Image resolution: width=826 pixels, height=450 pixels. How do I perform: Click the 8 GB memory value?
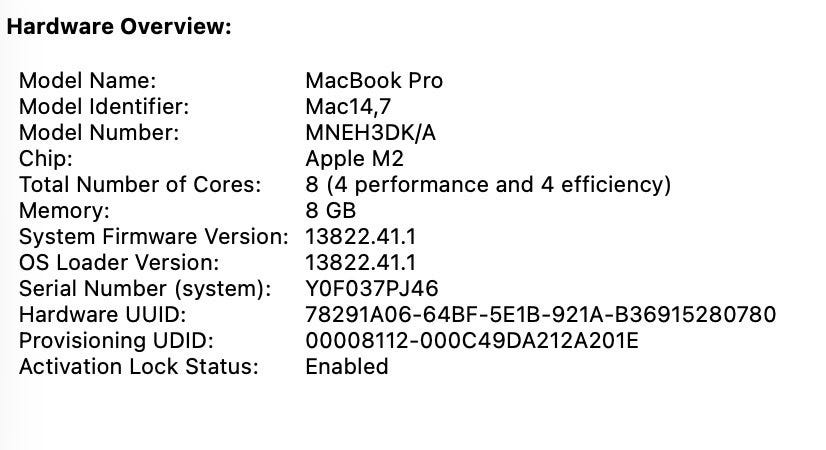tap(330, 210)
